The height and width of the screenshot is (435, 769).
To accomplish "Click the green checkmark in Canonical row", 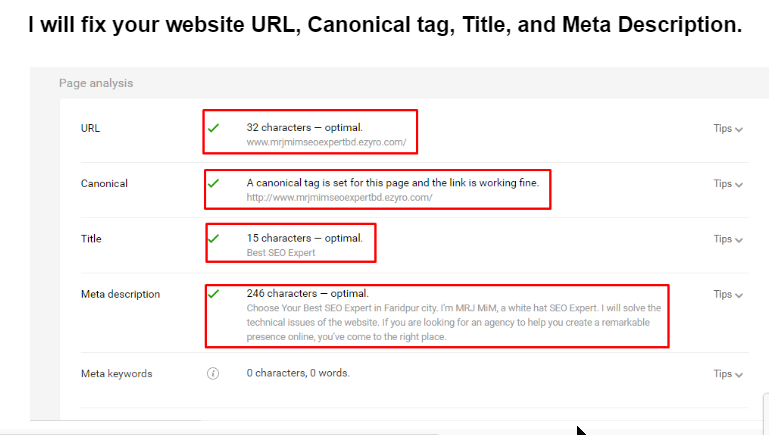I will click(213, 183).
